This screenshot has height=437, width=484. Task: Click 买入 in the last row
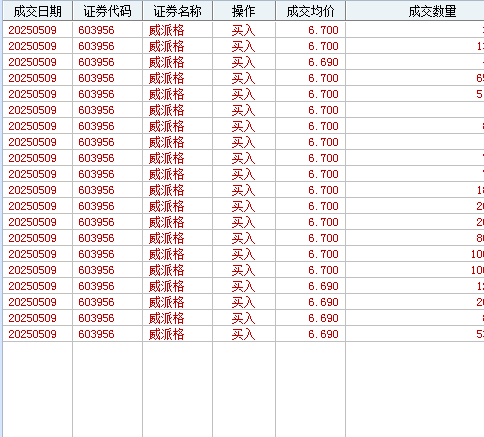[243, 334]
